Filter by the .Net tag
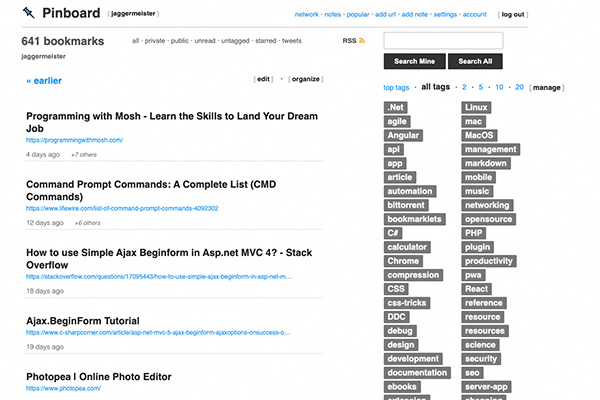The image size is (600, 400). pos(395,108)
